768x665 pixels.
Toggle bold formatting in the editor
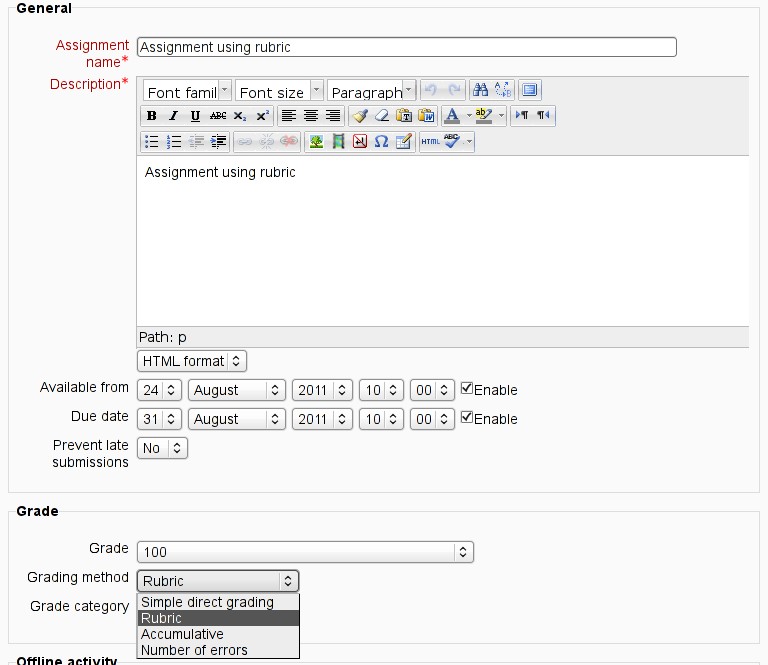(152, 116)
